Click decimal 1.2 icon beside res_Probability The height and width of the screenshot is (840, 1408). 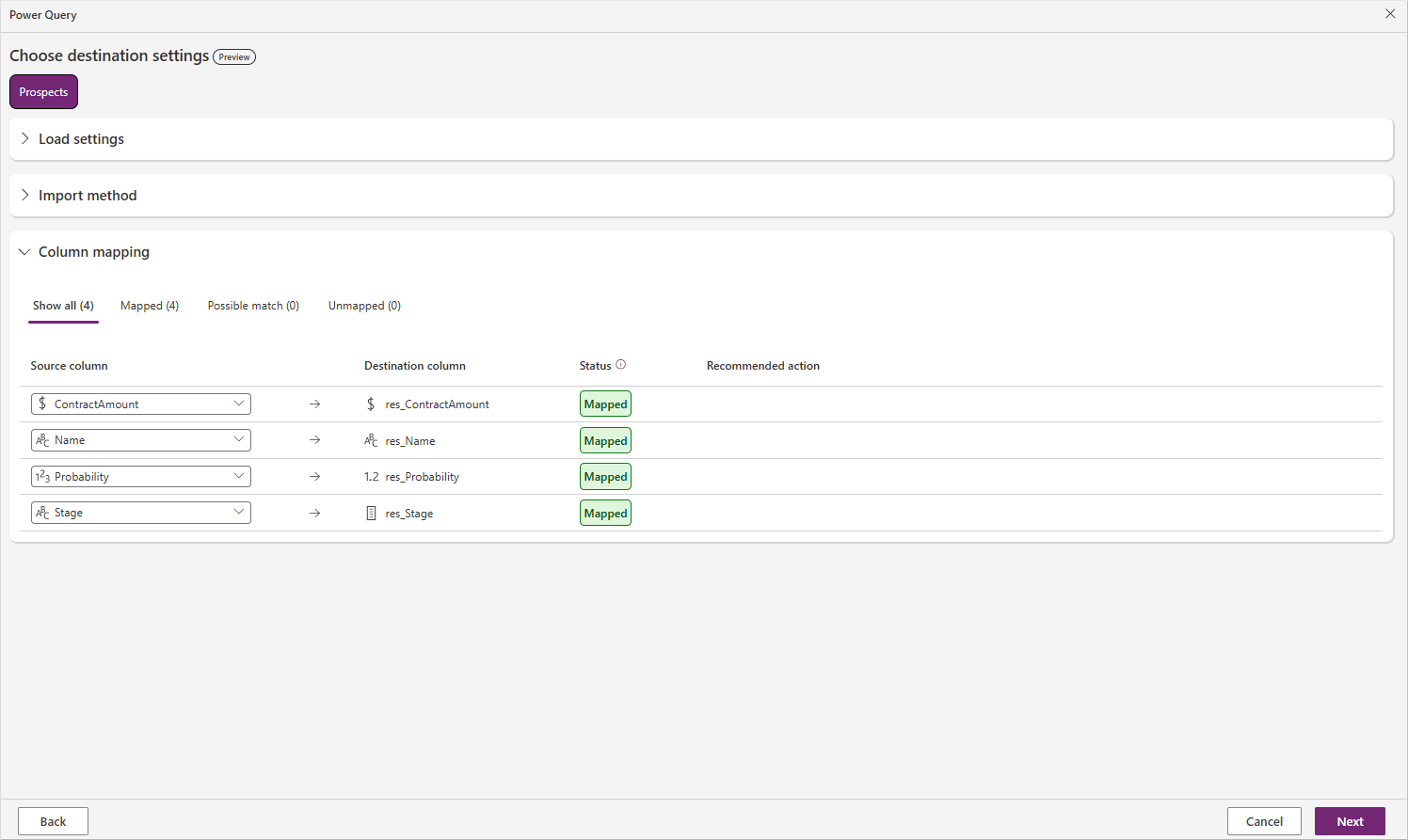(372, 477)
